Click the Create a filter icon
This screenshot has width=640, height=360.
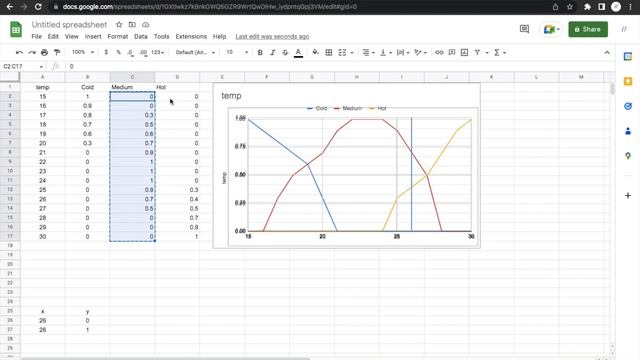pos(477,52)
